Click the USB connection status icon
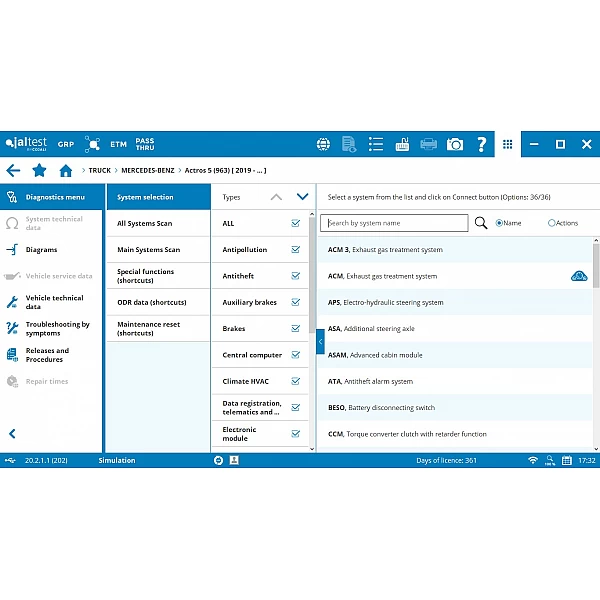The height and width of the screenshot is (600, 600). [x=10, y=460]
